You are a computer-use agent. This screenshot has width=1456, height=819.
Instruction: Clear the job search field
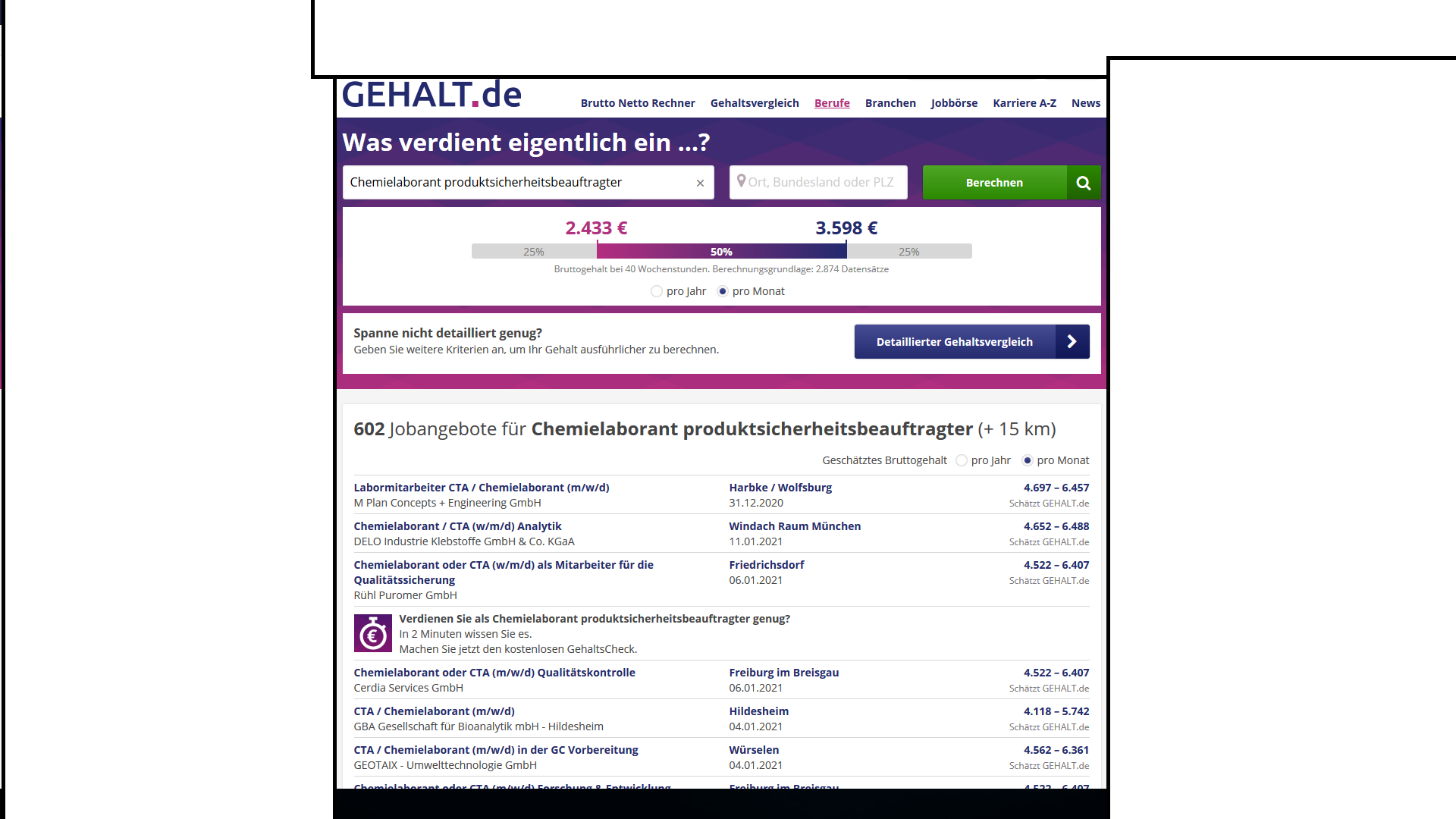tap(700, 183)
